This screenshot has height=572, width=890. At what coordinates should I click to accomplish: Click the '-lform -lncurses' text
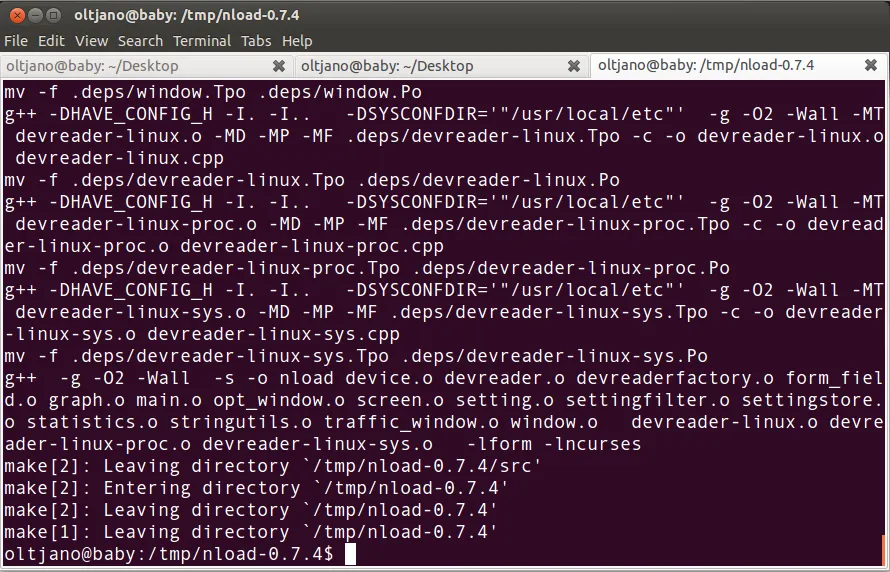pyautogui.click(x=554, y=444)
